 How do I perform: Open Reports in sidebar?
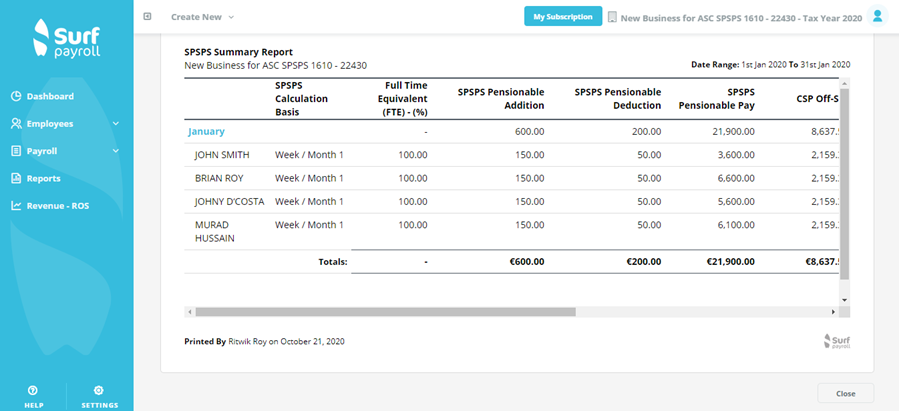pos(44,178)
